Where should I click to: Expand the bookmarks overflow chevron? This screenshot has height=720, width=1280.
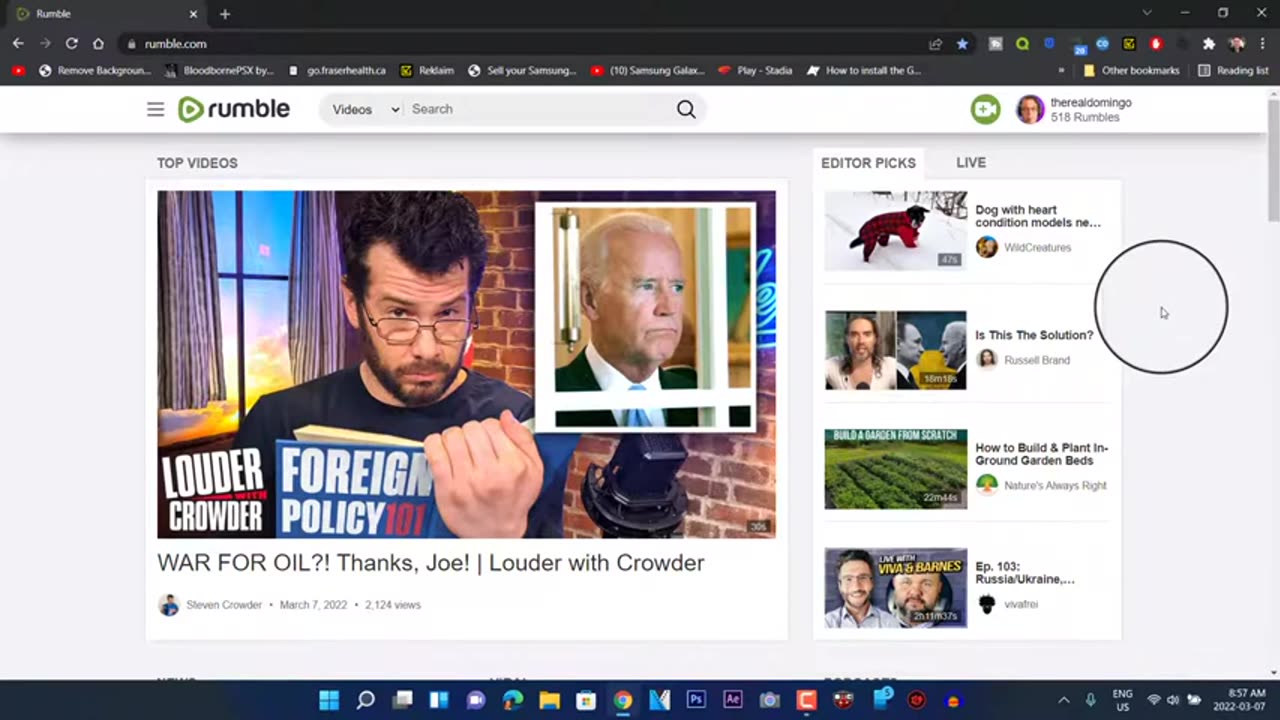1061,71
